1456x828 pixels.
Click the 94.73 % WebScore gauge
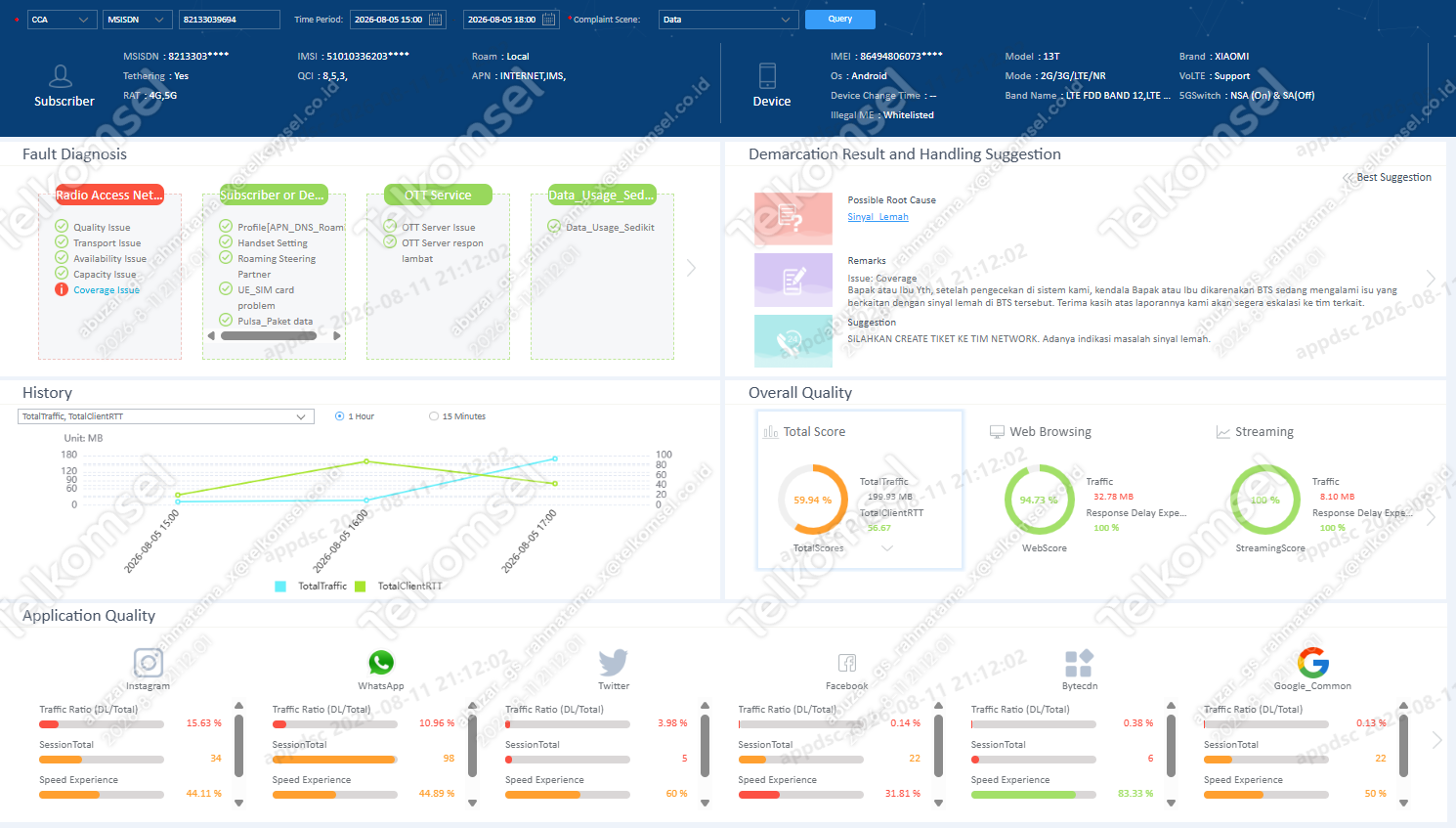click(x=1040, y=500)
